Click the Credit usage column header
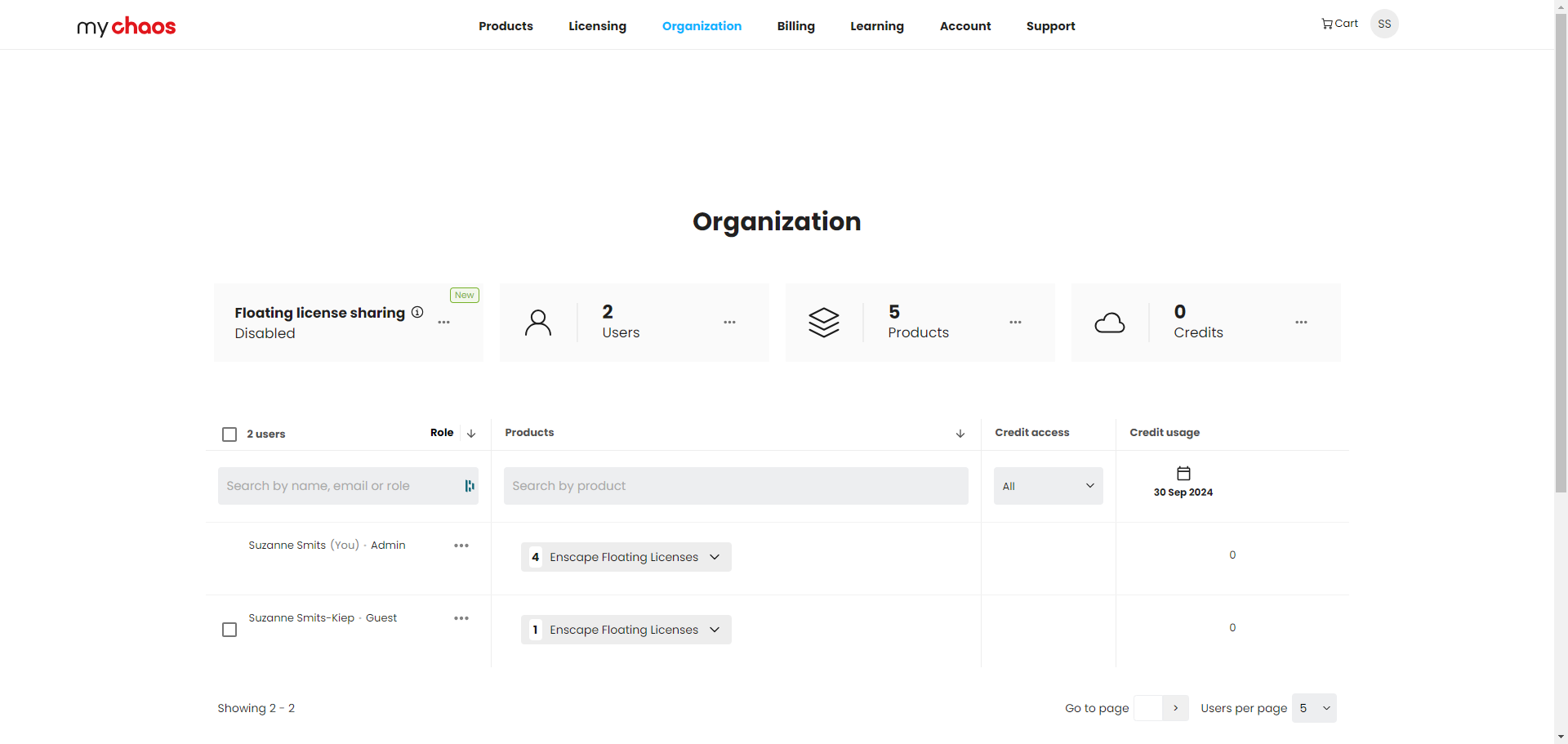Screen dimensions: 1568x744 1165,433
